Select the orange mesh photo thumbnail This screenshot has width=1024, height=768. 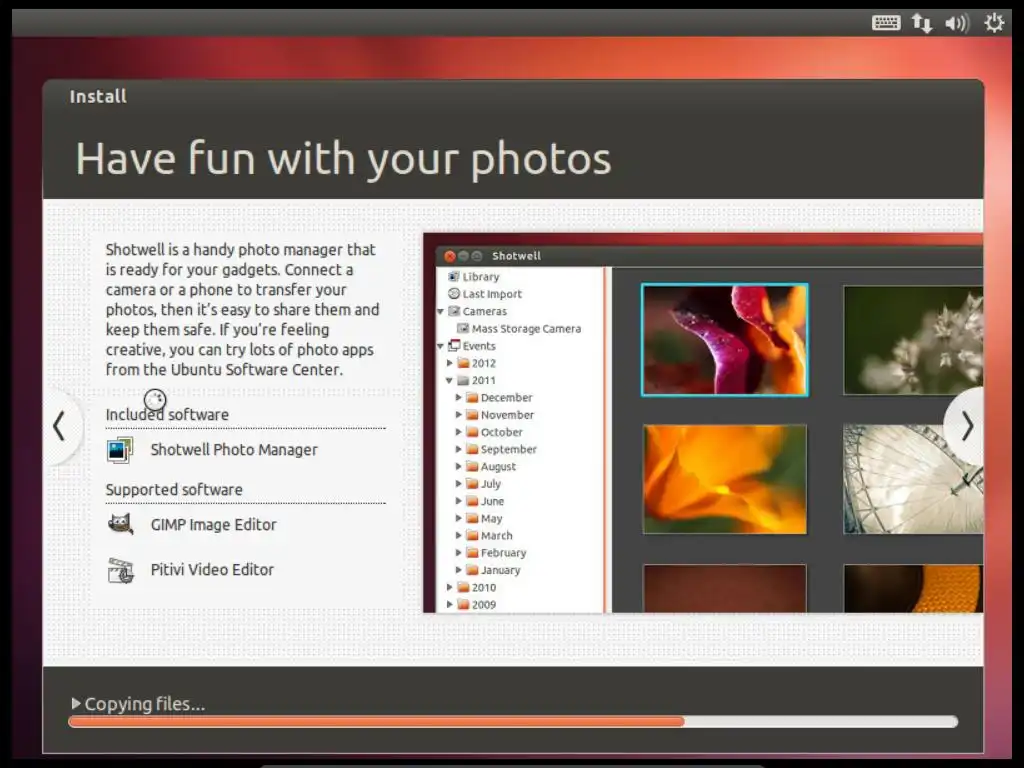point(913,588)
